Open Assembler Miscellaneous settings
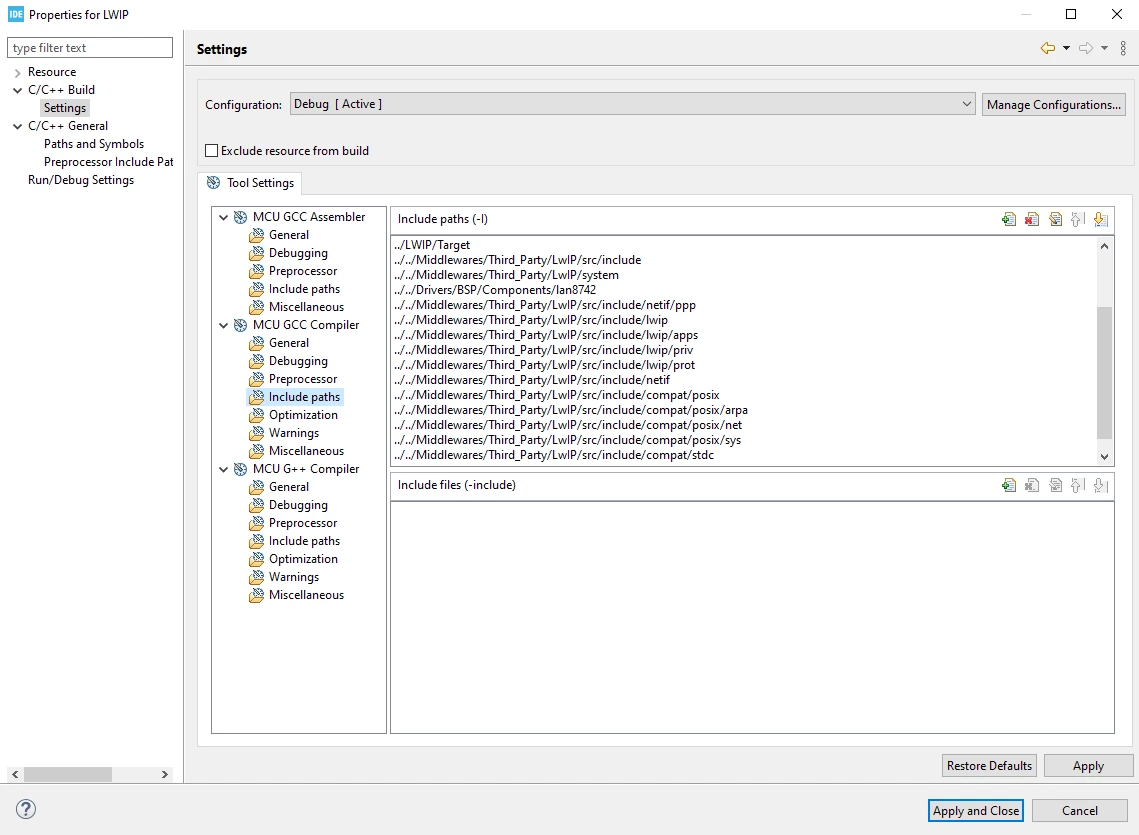 [x=306, y=307]
